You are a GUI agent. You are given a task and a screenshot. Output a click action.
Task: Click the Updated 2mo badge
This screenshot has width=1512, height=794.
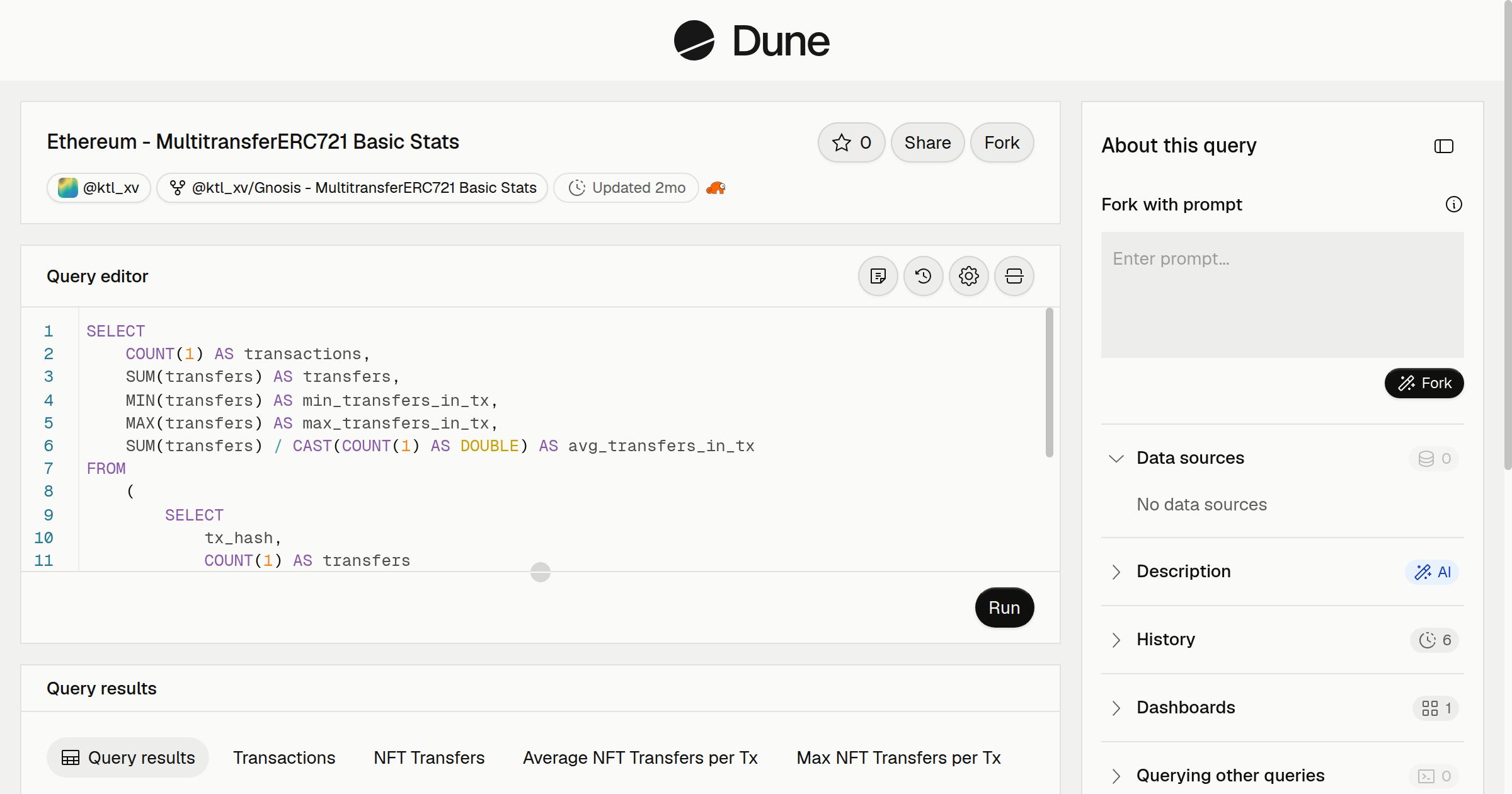[626, 188]
